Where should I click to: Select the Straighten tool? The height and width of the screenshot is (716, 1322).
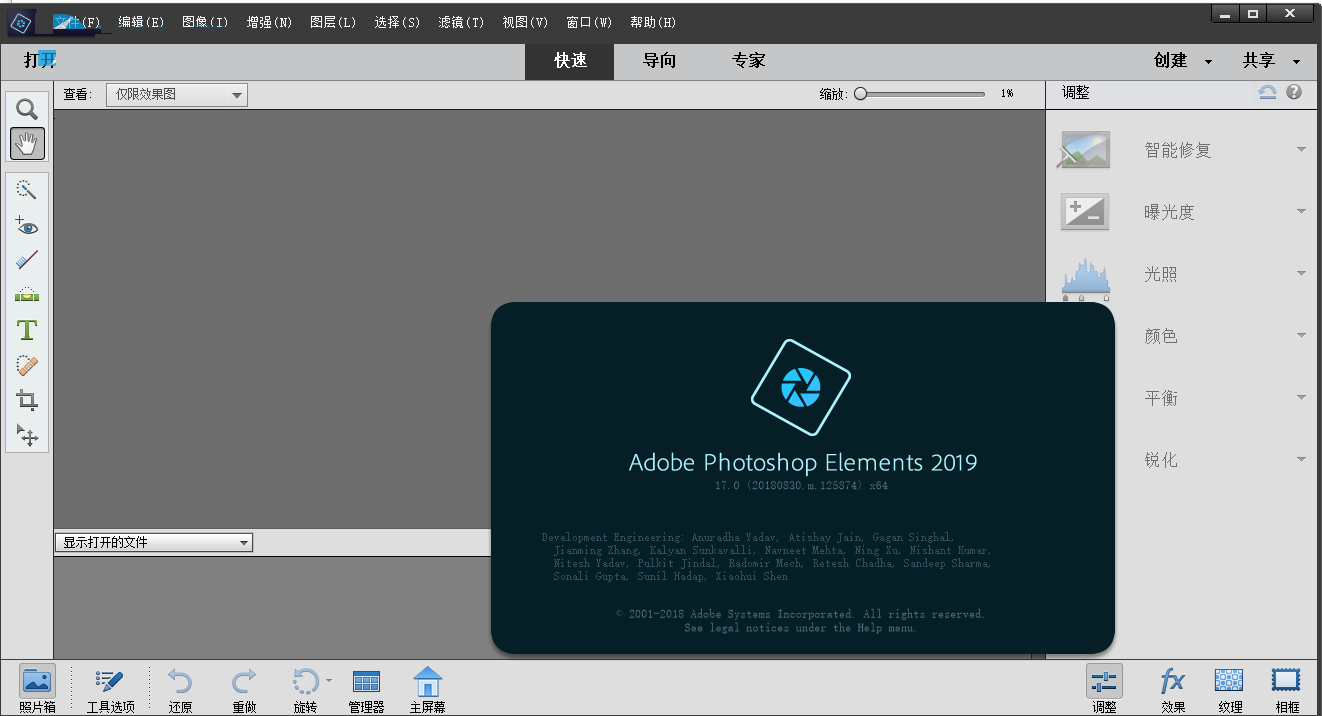click(x=27, y=295)
